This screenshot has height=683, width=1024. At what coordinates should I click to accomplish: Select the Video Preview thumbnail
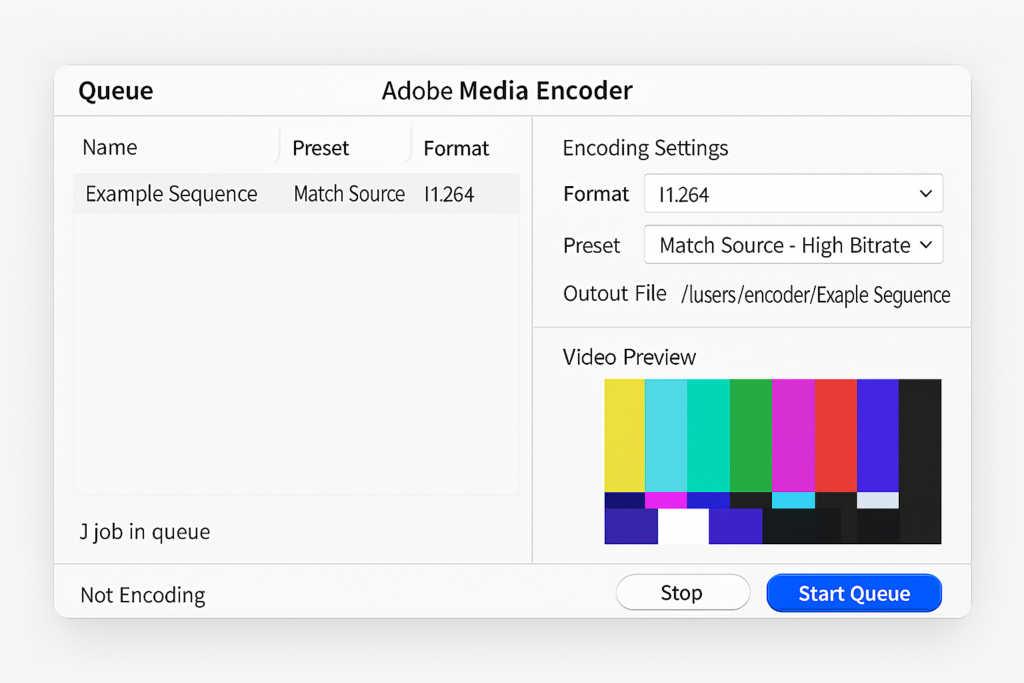click(772, 460)
